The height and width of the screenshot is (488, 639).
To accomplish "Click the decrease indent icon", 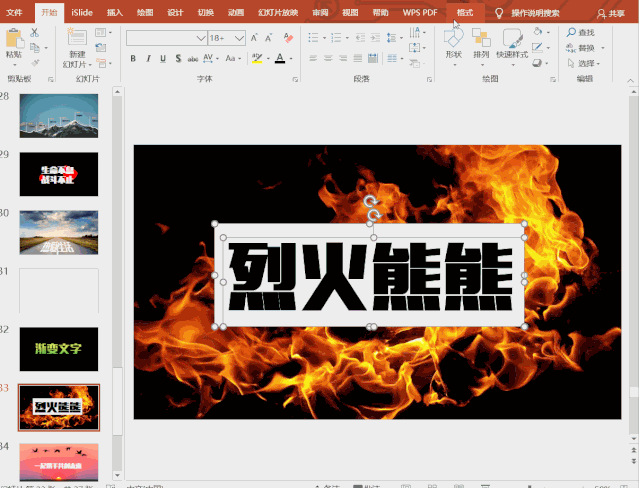I will click(x=360, y=38).
